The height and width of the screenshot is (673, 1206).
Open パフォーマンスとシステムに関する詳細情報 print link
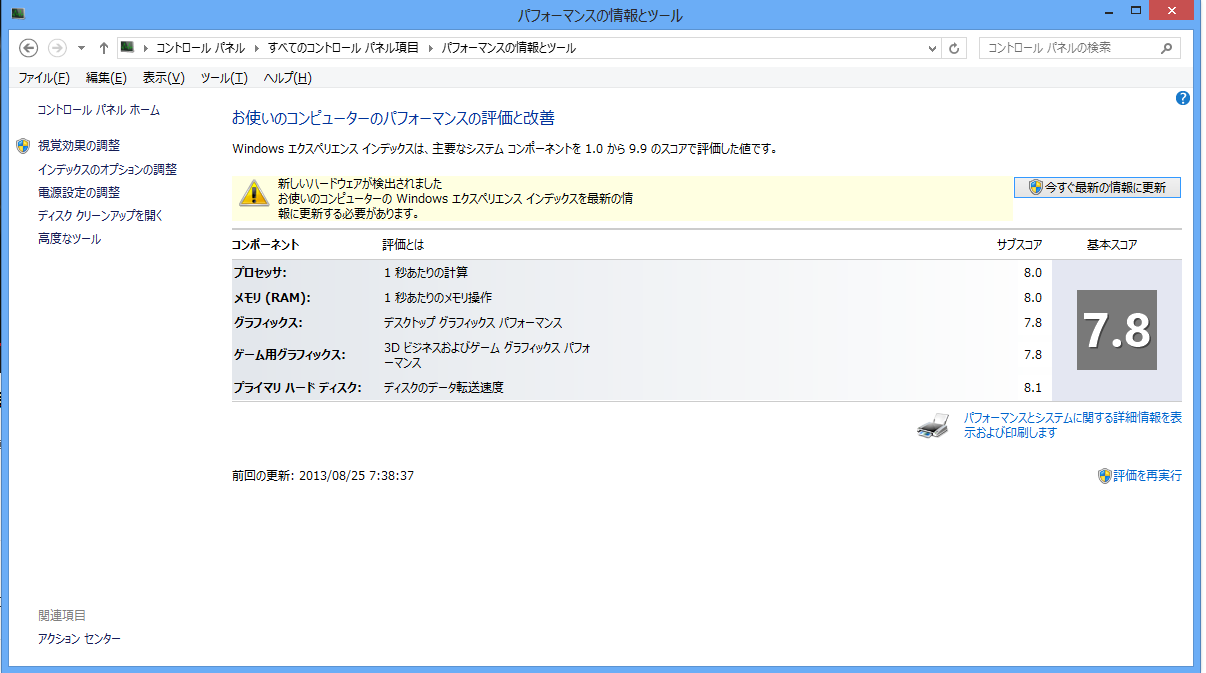1072,425
